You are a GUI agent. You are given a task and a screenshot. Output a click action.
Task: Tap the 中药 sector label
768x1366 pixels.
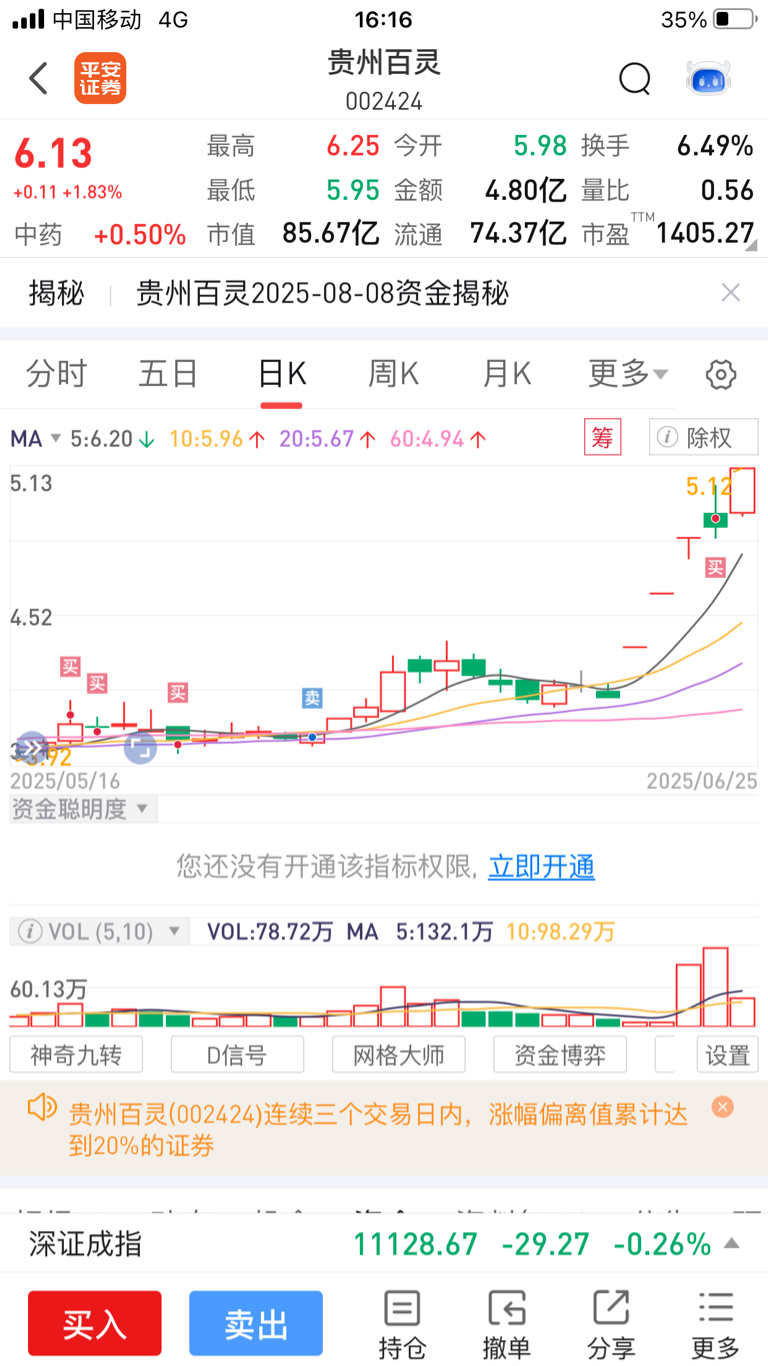point(38,235)
